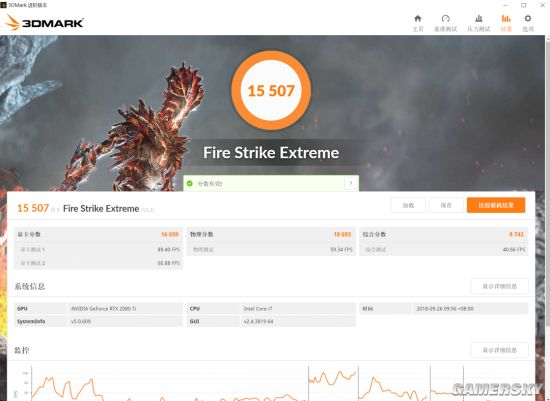Viewport: 550px width, 401px height.
Task: Click the Physics score header row
Action: [271, 234]
